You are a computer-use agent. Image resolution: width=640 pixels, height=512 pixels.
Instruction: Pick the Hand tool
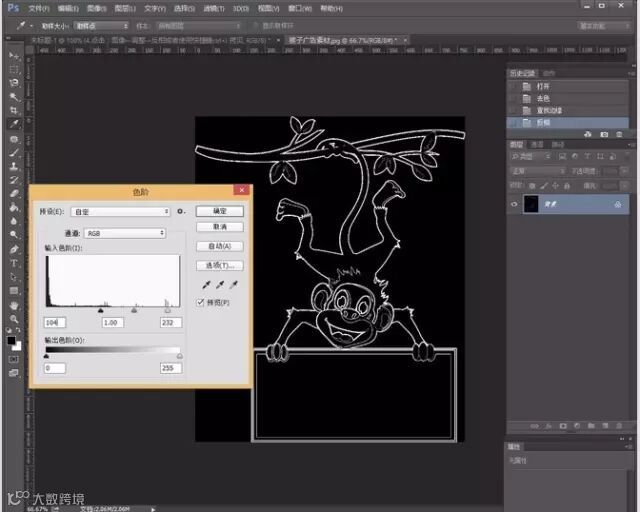point(14,305)
